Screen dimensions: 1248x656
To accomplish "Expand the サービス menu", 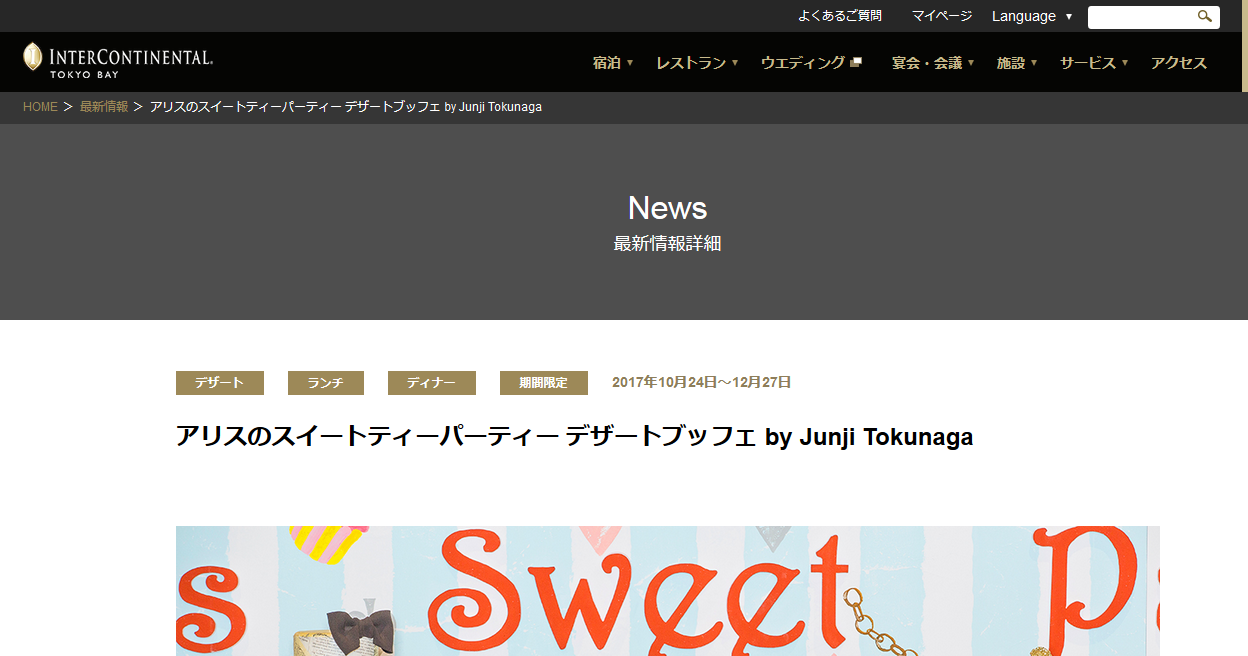I will [x=1094, y=62].
